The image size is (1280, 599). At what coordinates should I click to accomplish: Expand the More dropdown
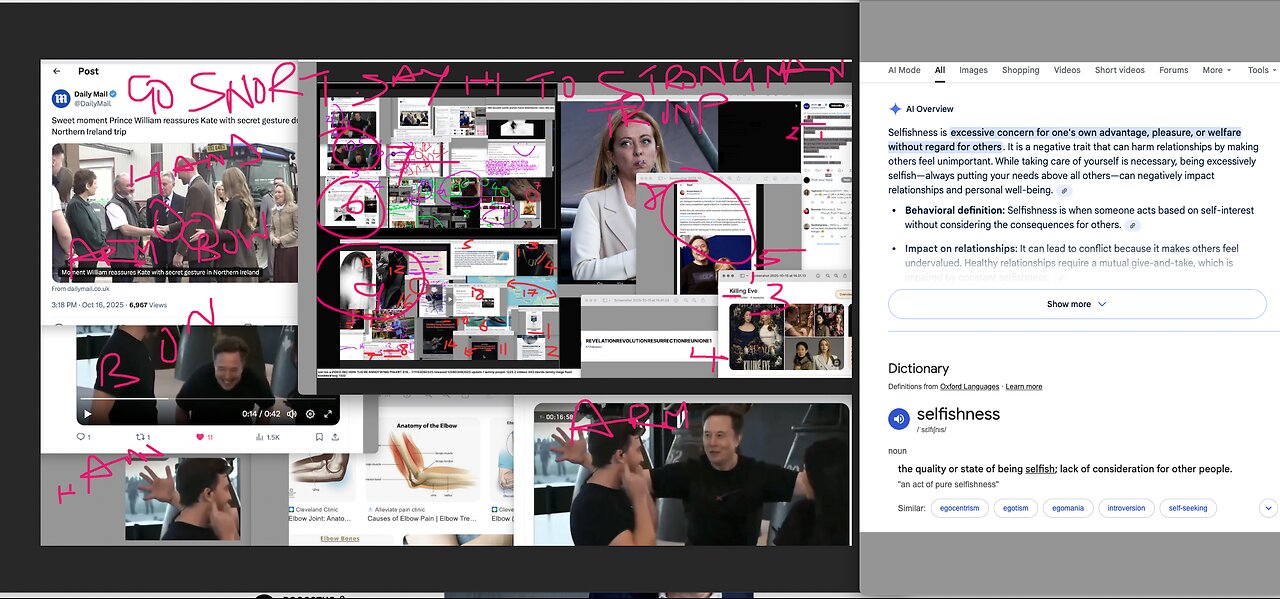(x=1217, y=70)
